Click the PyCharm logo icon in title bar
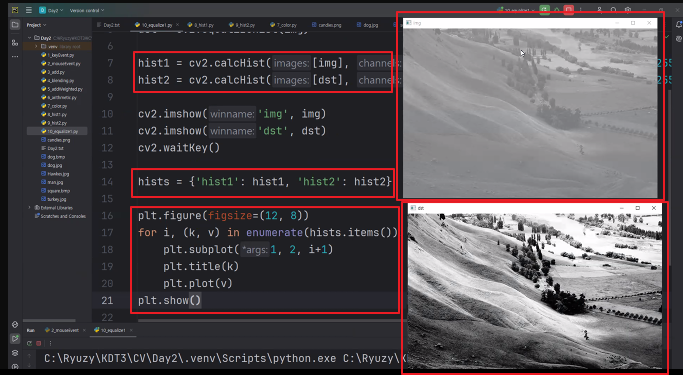 coord(15,10)
